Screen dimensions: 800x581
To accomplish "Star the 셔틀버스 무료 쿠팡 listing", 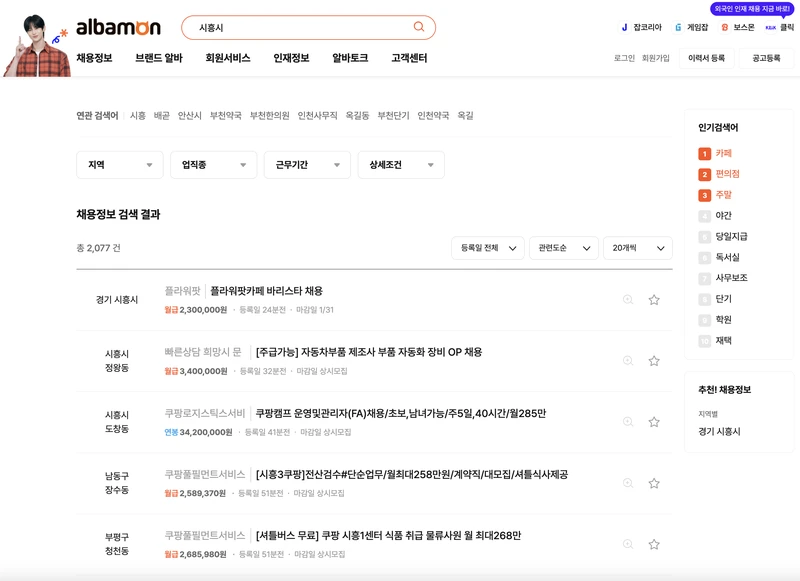I will coord(653,543).
